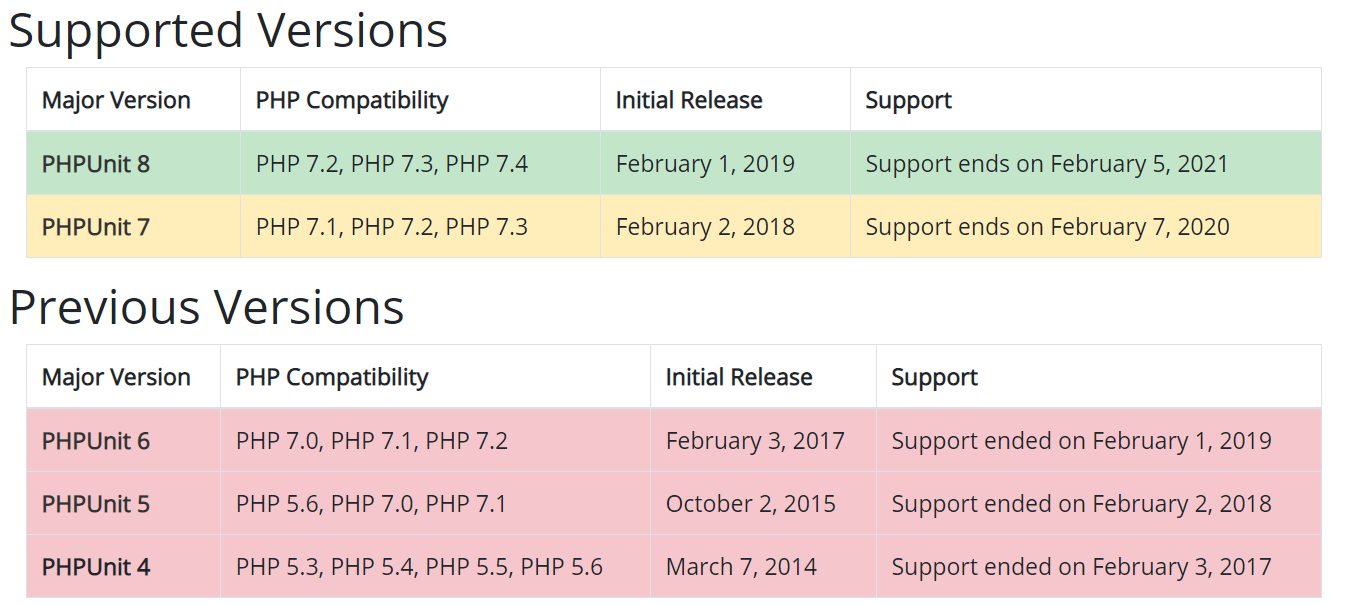Click Support header in Previous table
Image resolution: width=1354 pixels, height=606 pixels.
click(x=934, y=378)
